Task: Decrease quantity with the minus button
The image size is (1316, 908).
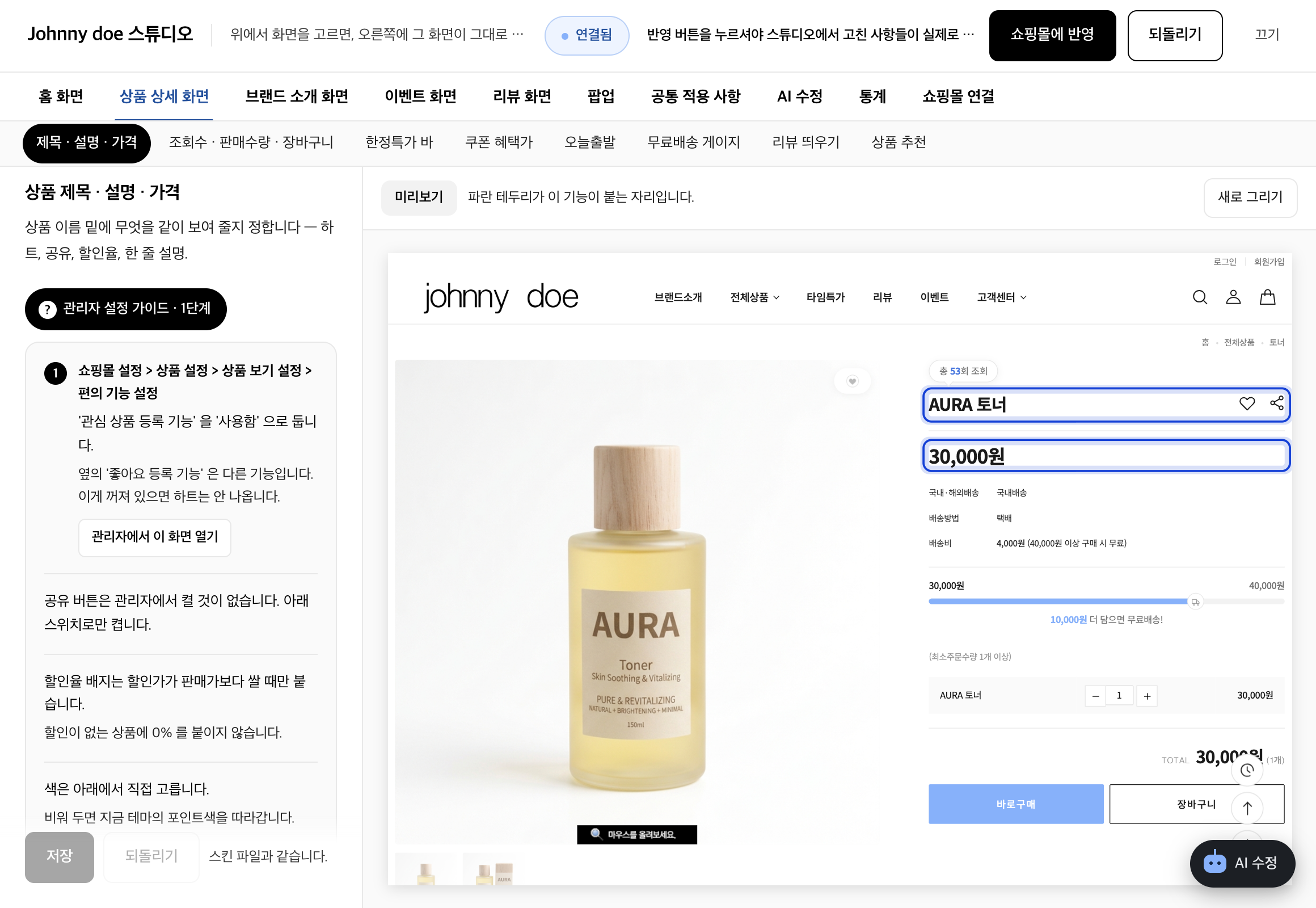Action: pyautogui.click(x=1095, y=696)
